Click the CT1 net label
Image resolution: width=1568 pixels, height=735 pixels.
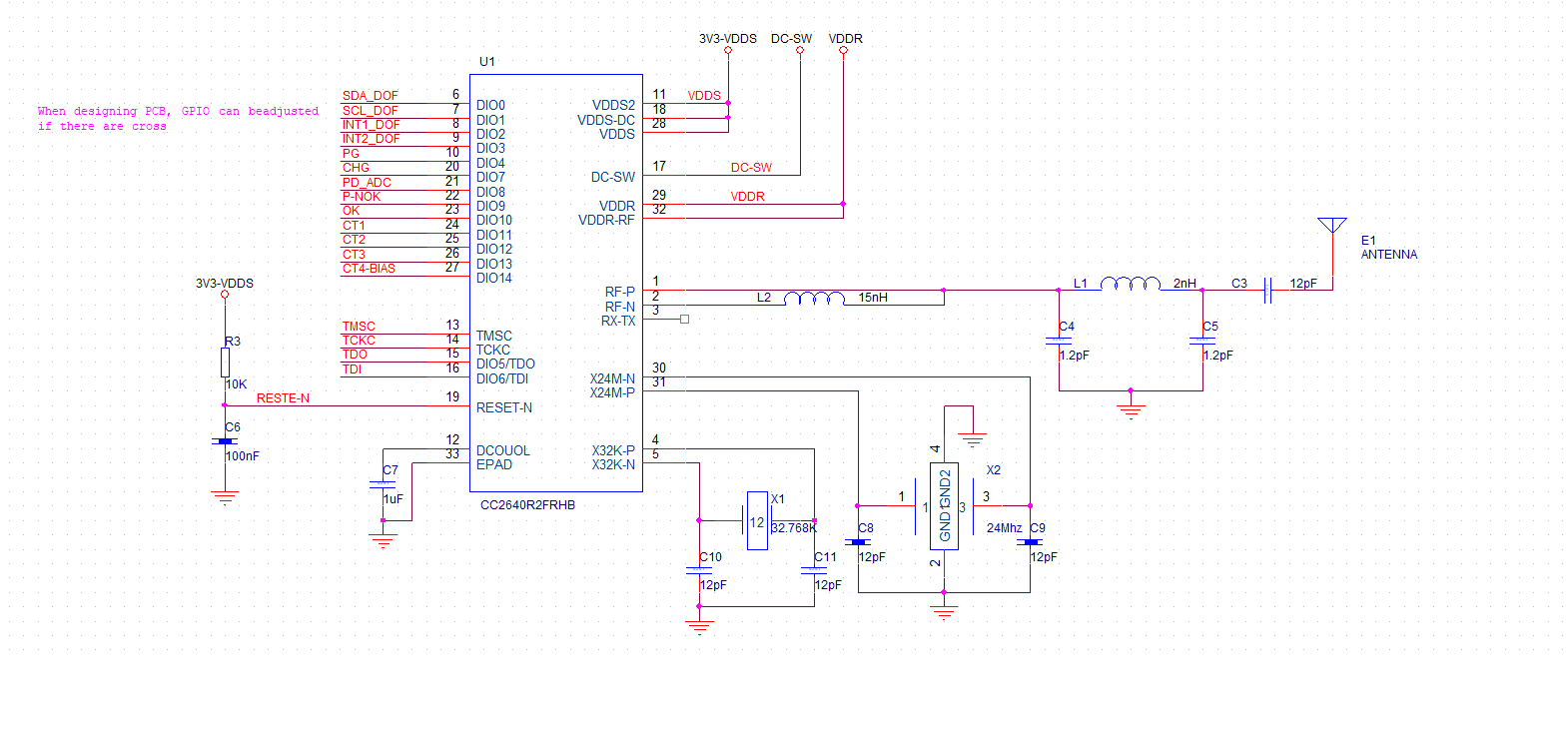(x=355, y=226)
